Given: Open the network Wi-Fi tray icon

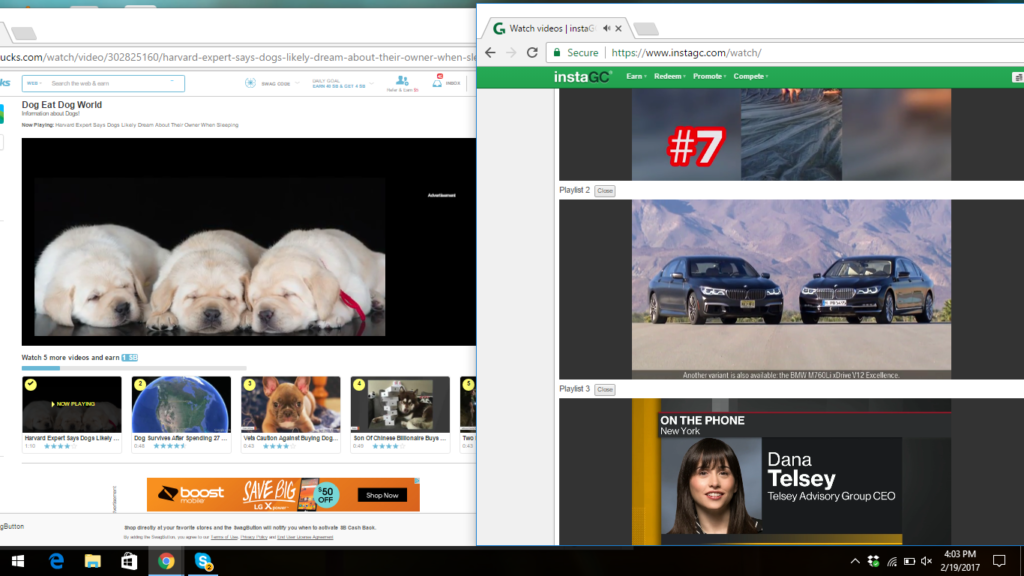Looking at the screenshot, I should pos(891,562).
